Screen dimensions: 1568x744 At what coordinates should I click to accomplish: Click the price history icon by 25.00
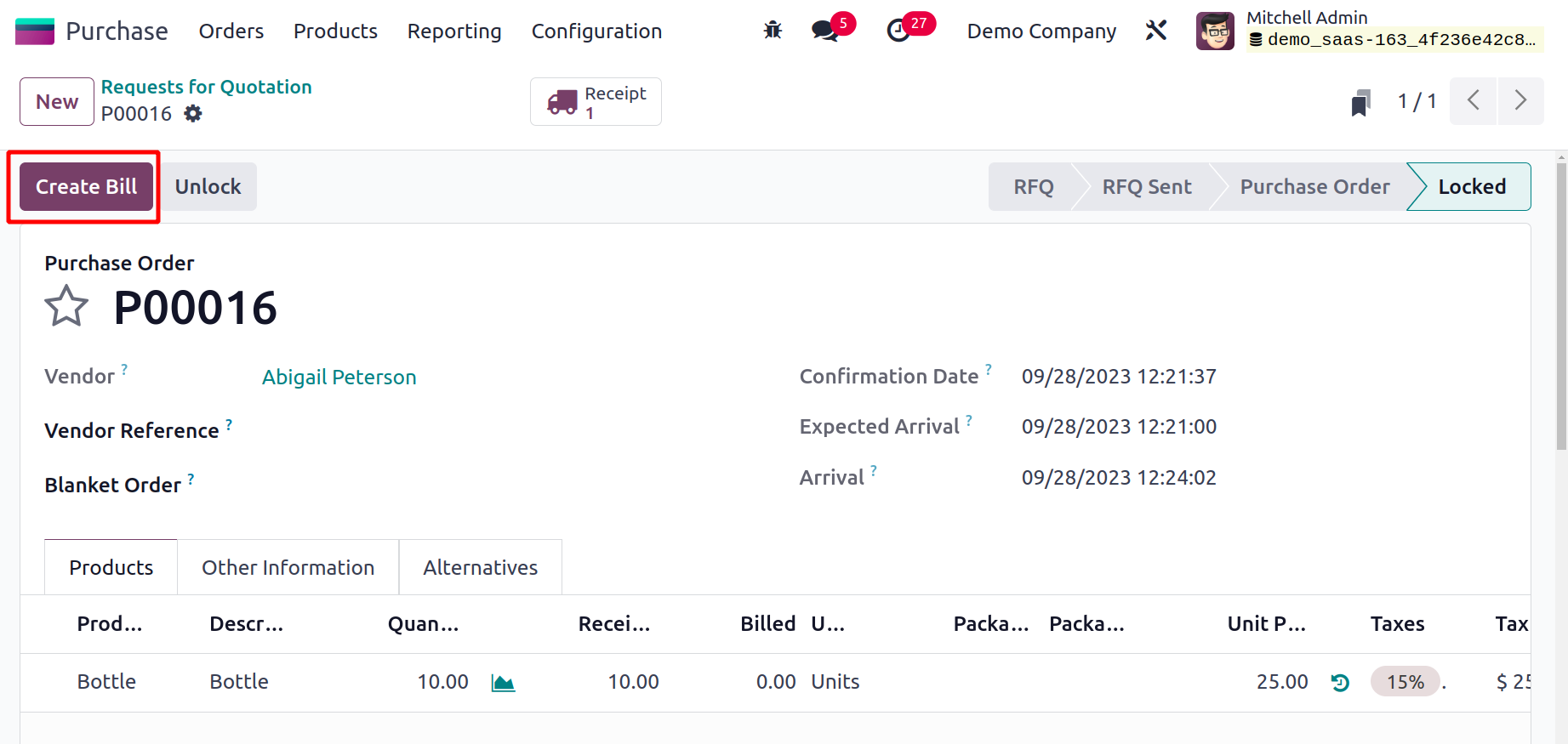1340,683
